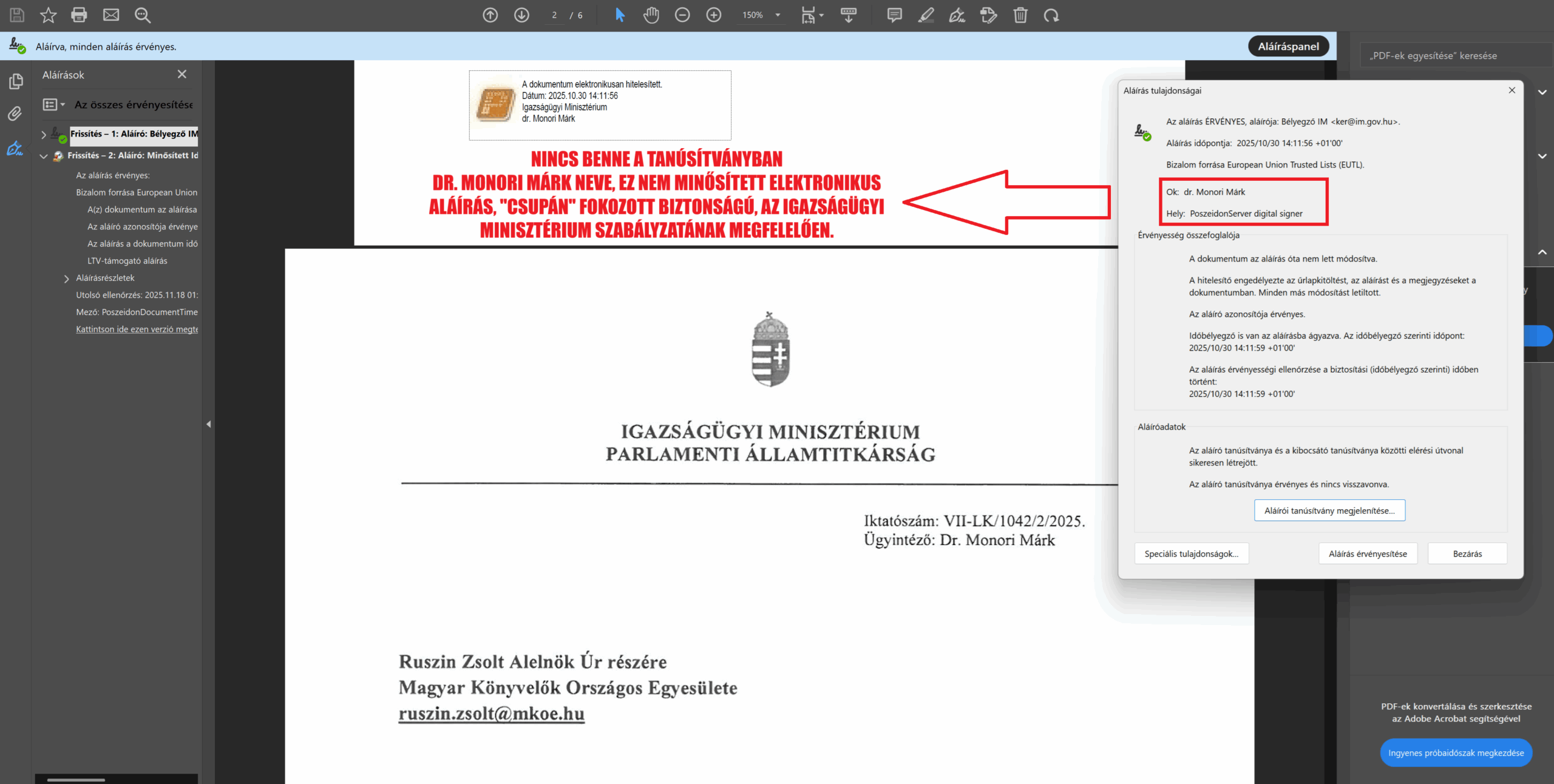Click the print icon in toolbar
Image resolution: width=1554 pixels, height=784 pixels.
(79, 15)
